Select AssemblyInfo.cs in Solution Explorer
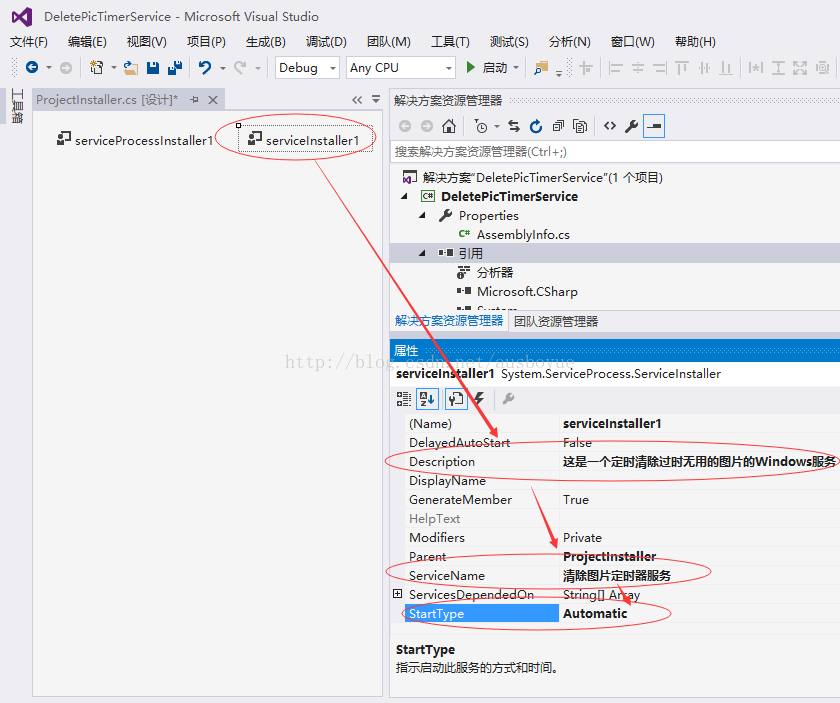 coord(523,235)
